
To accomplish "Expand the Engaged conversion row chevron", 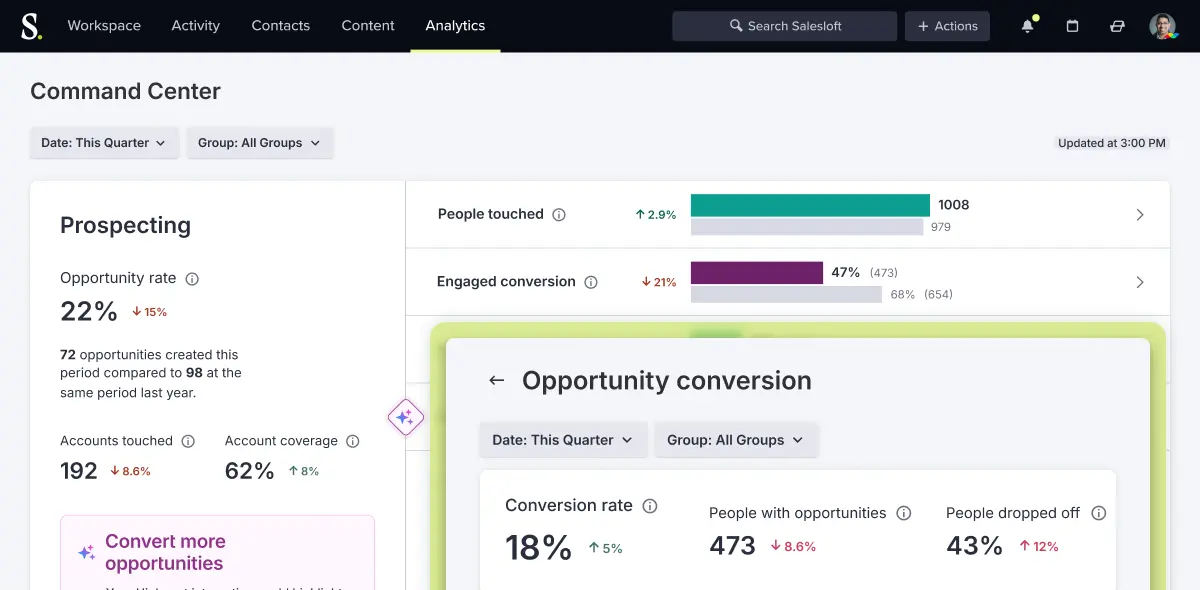I will point(1140,283).
